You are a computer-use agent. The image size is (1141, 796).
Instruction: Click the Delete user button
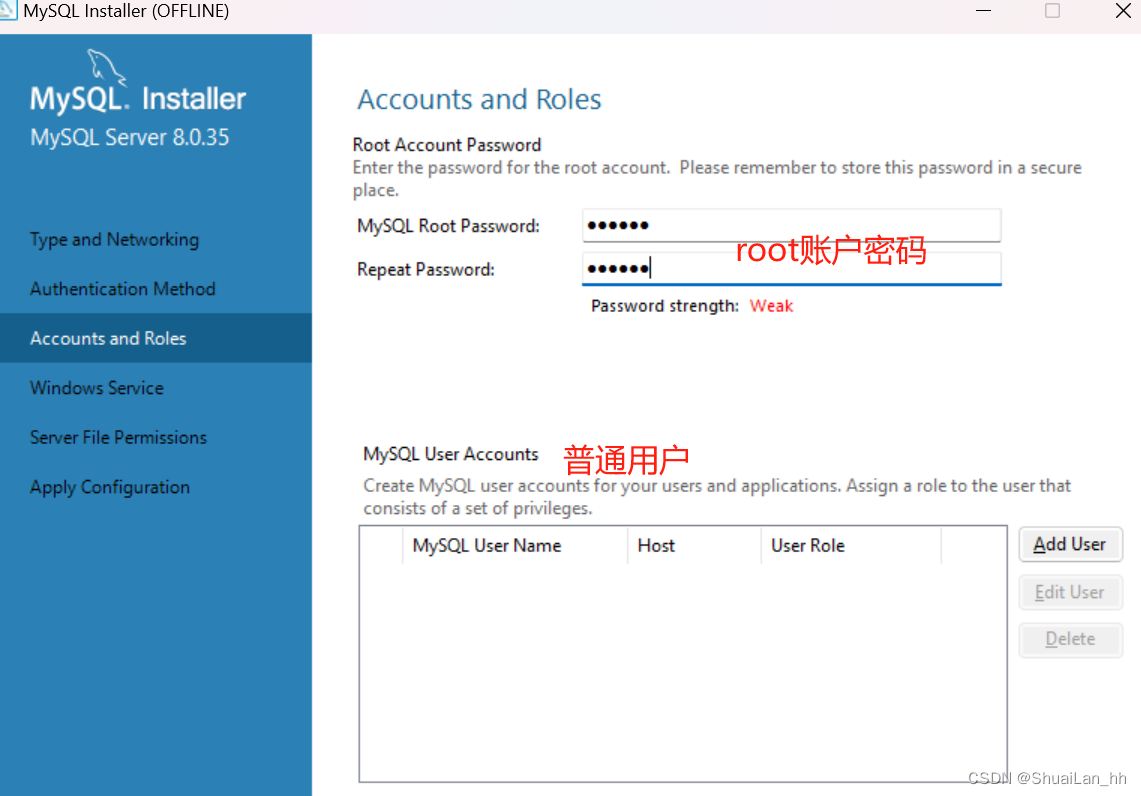(1070, 639)
